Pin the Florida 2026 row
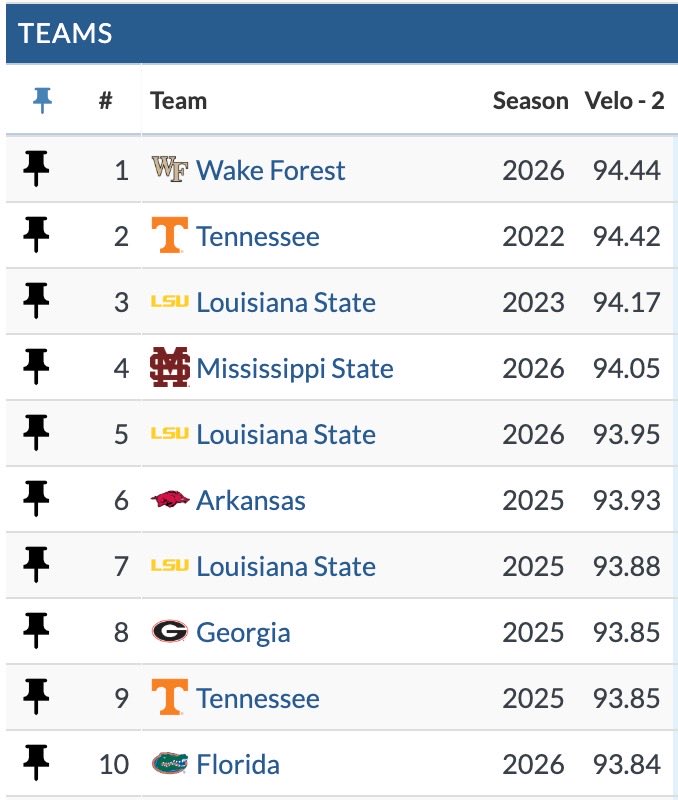This screenshot has width=678, height=800. pyautogui.click(x=36, y=763)
